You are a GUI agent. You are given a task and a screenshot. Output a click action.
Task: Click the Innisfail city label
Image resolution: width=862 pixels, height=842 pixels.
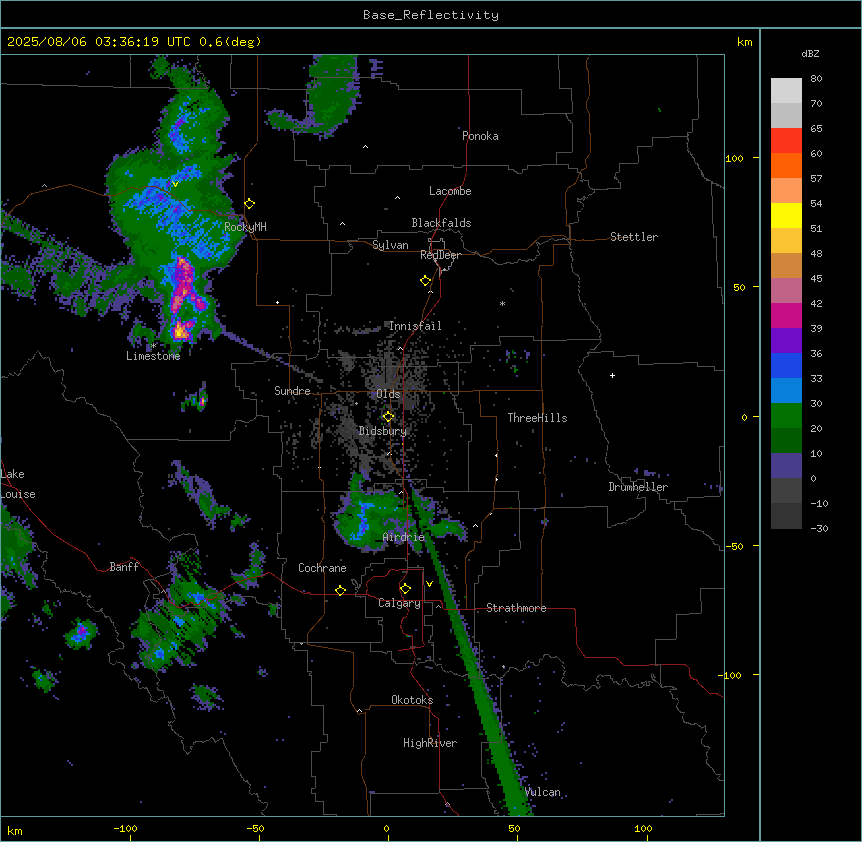pos(415,326)
